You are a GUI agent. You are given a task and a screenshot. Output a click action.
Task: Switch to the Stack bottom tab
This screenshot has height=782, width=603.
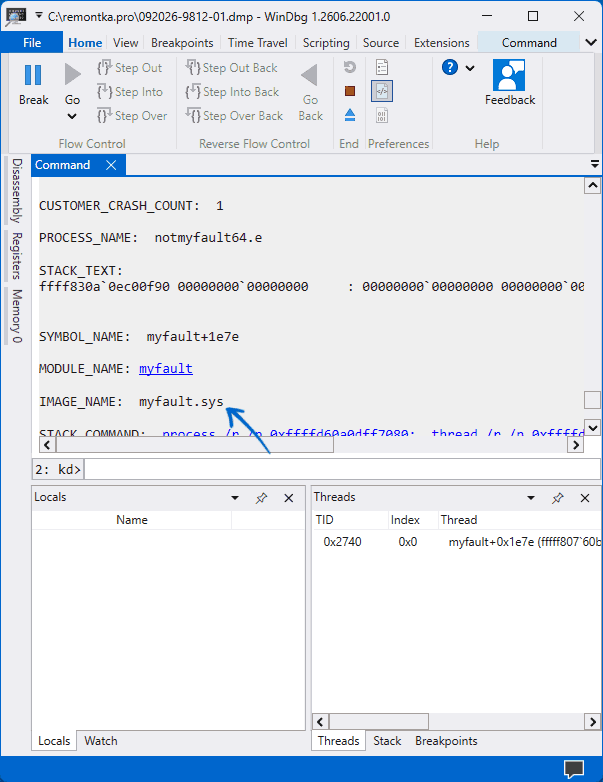coord(387,741)
